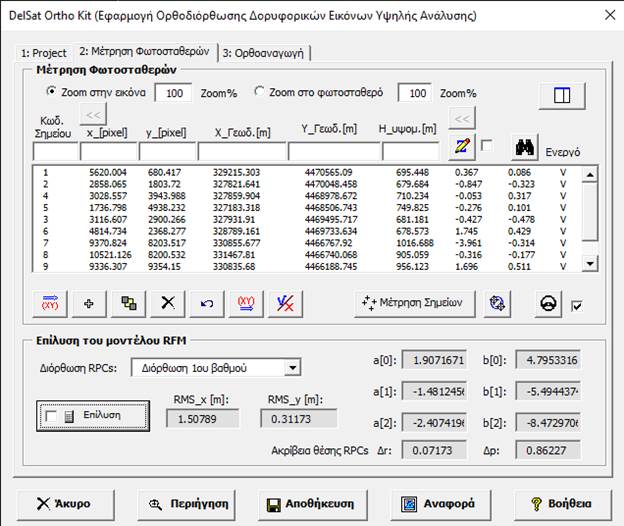This screenshot has width=624, height=526.
Task: Open the '3: Ορθοαναγωγή' tab
Action: 266,52
